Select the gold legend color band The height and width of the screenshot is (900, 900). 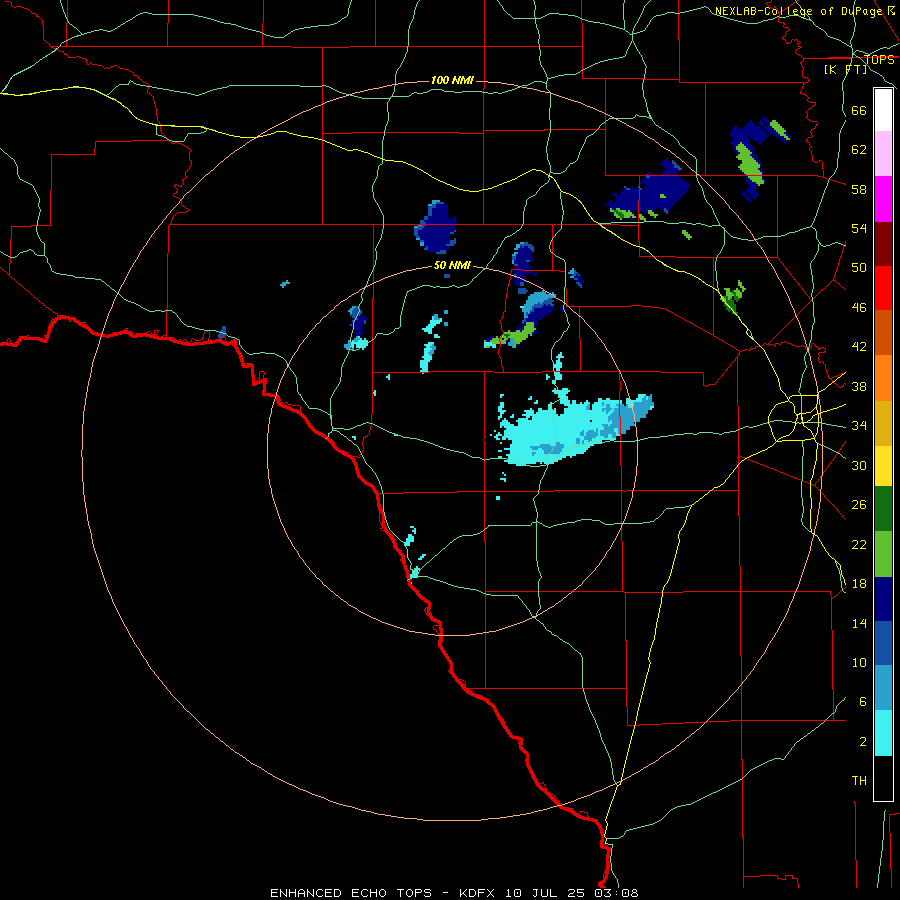click(x=883, y=423)
